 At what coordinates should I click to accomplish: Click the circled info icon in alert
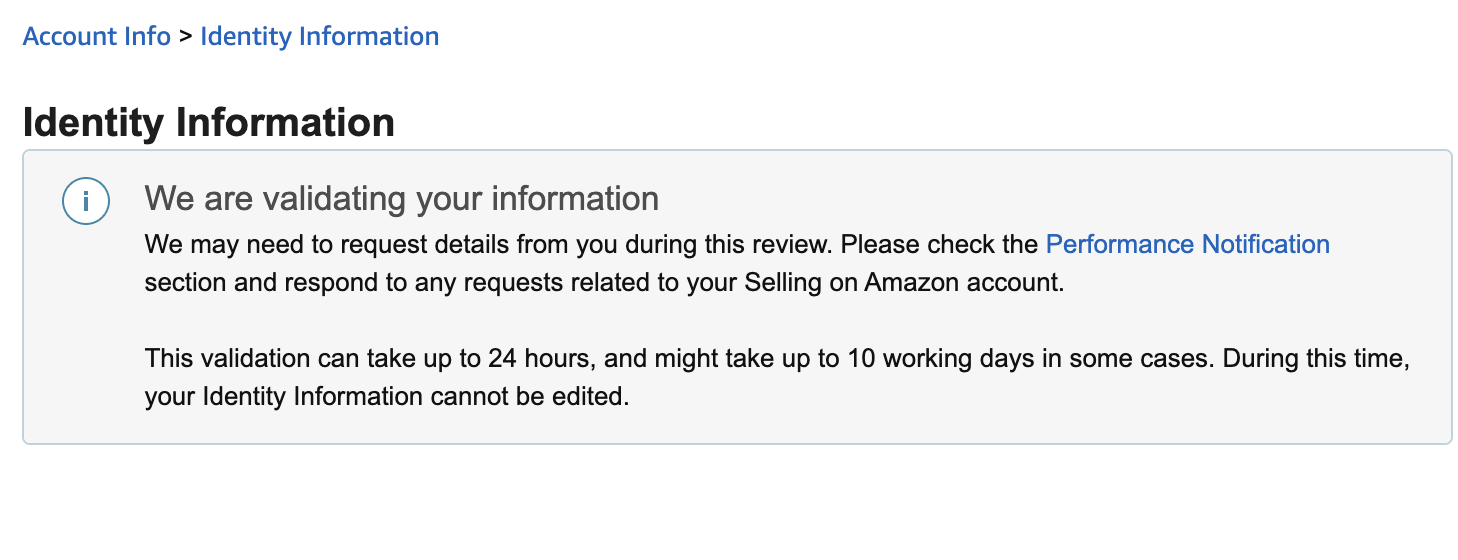[85, 202]
